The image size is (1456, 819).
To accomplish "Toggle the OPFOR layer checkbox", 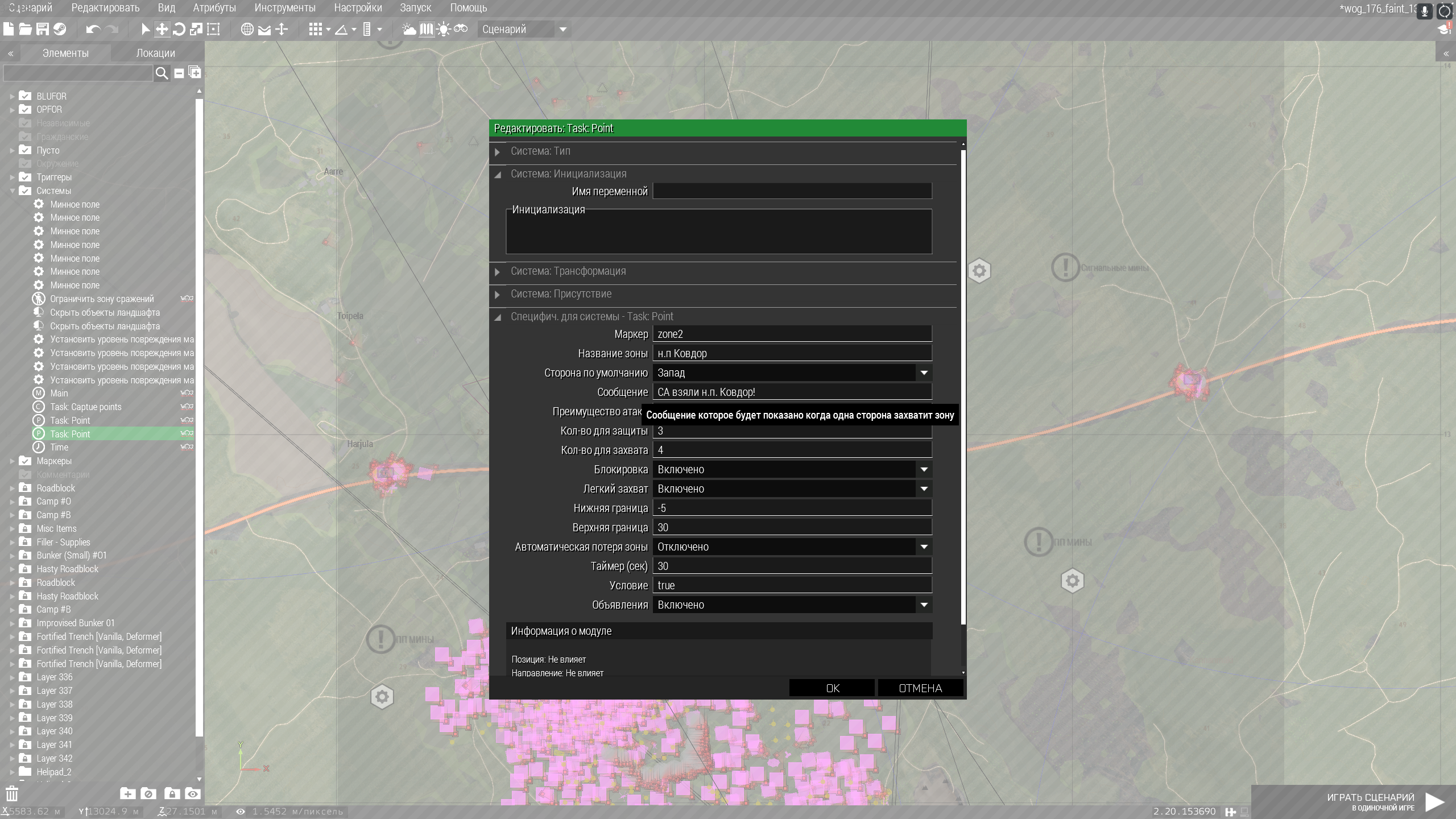I will coord(25,109).
